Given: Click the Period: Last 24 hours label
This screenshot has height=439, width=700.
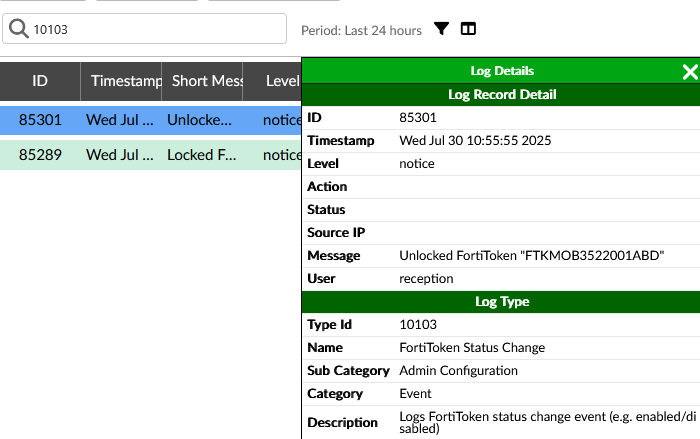Looking at the screenshot, I should [x=361, y=31].
